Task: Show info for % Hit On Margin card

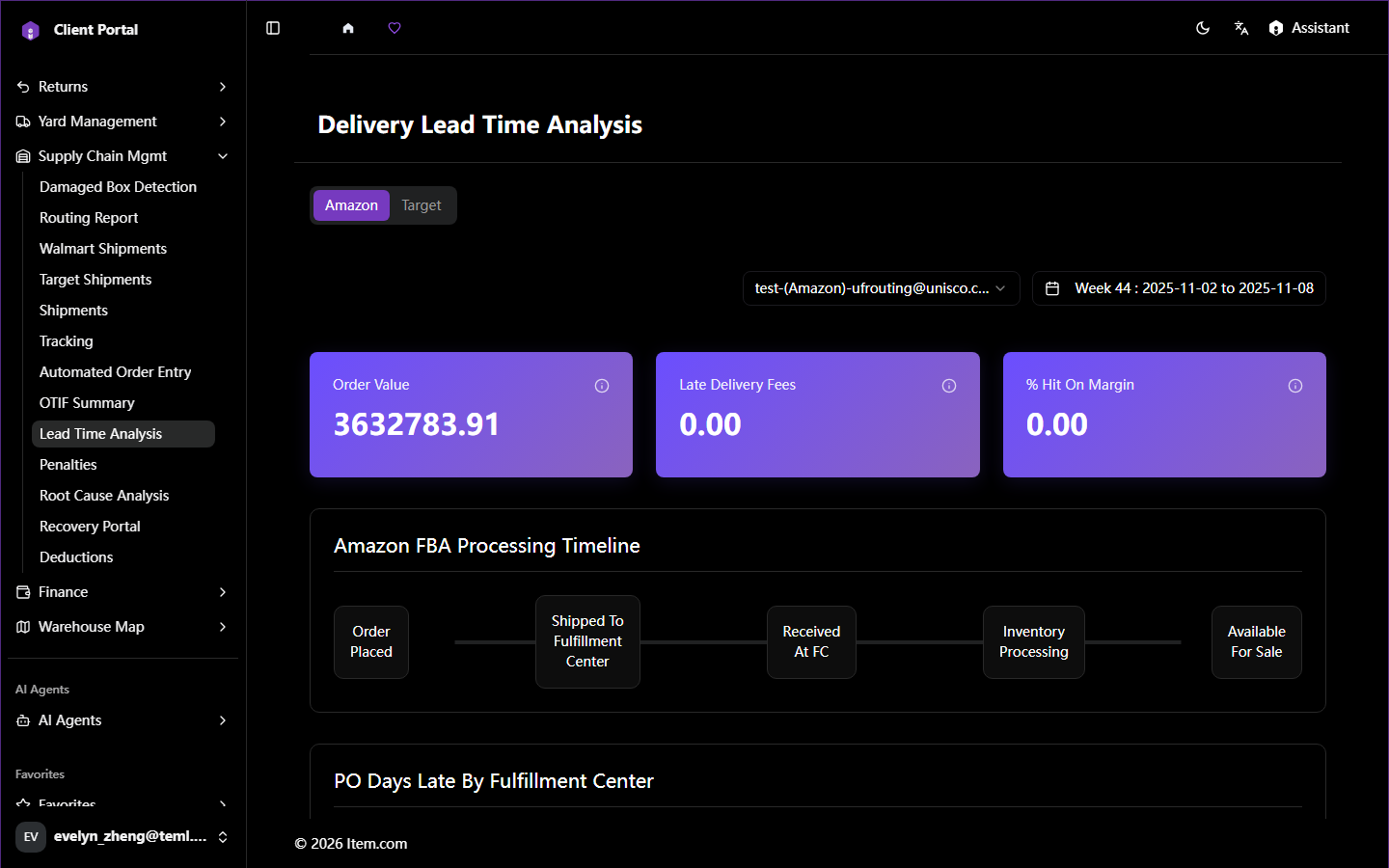Action: 1295,386
